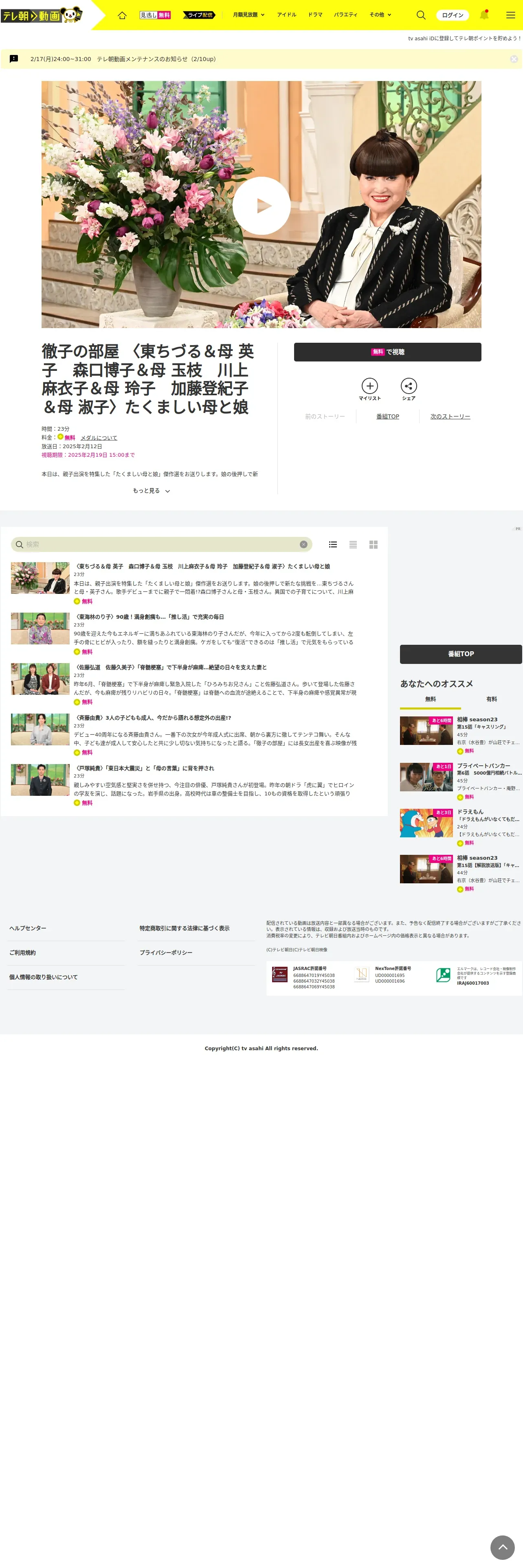Viewport: 523px width, 1568px height.
Task: Click ログイン button
Action: coord(453,15)
